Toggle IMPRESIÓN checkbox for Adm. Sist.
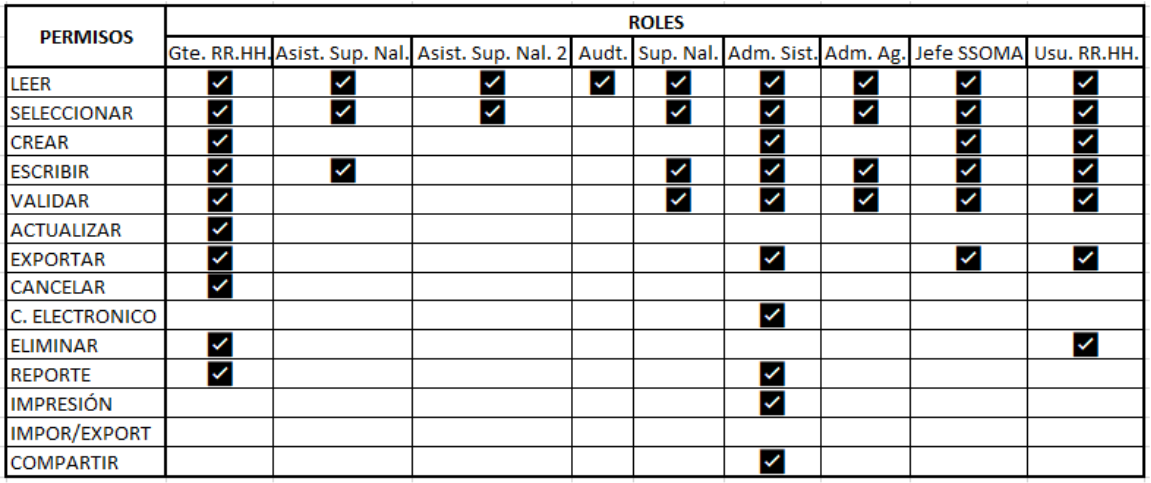 coord(771,404)
